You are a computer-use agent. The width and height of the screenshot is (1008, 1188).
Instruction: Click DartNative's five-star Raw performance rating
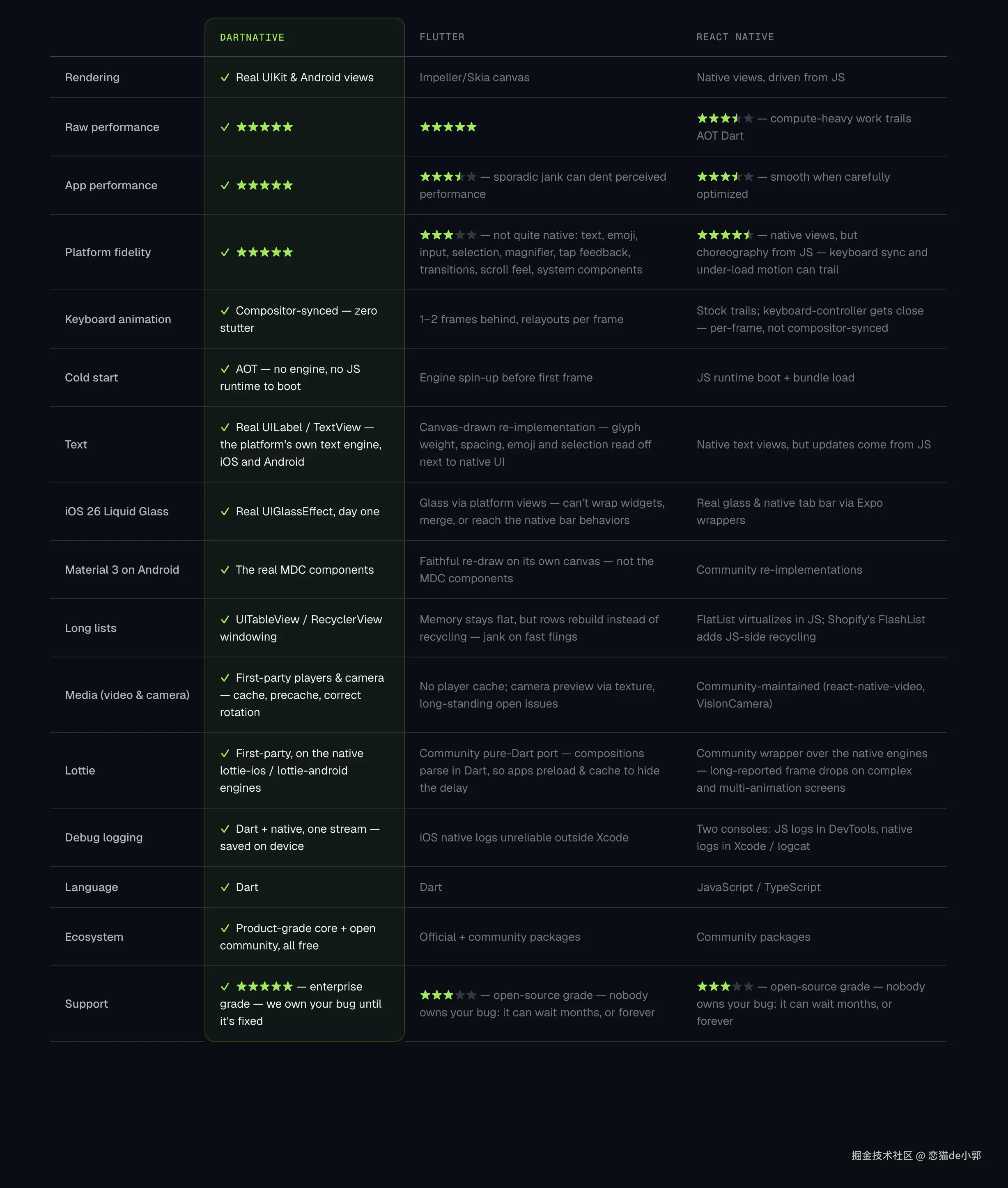(264, 127)
